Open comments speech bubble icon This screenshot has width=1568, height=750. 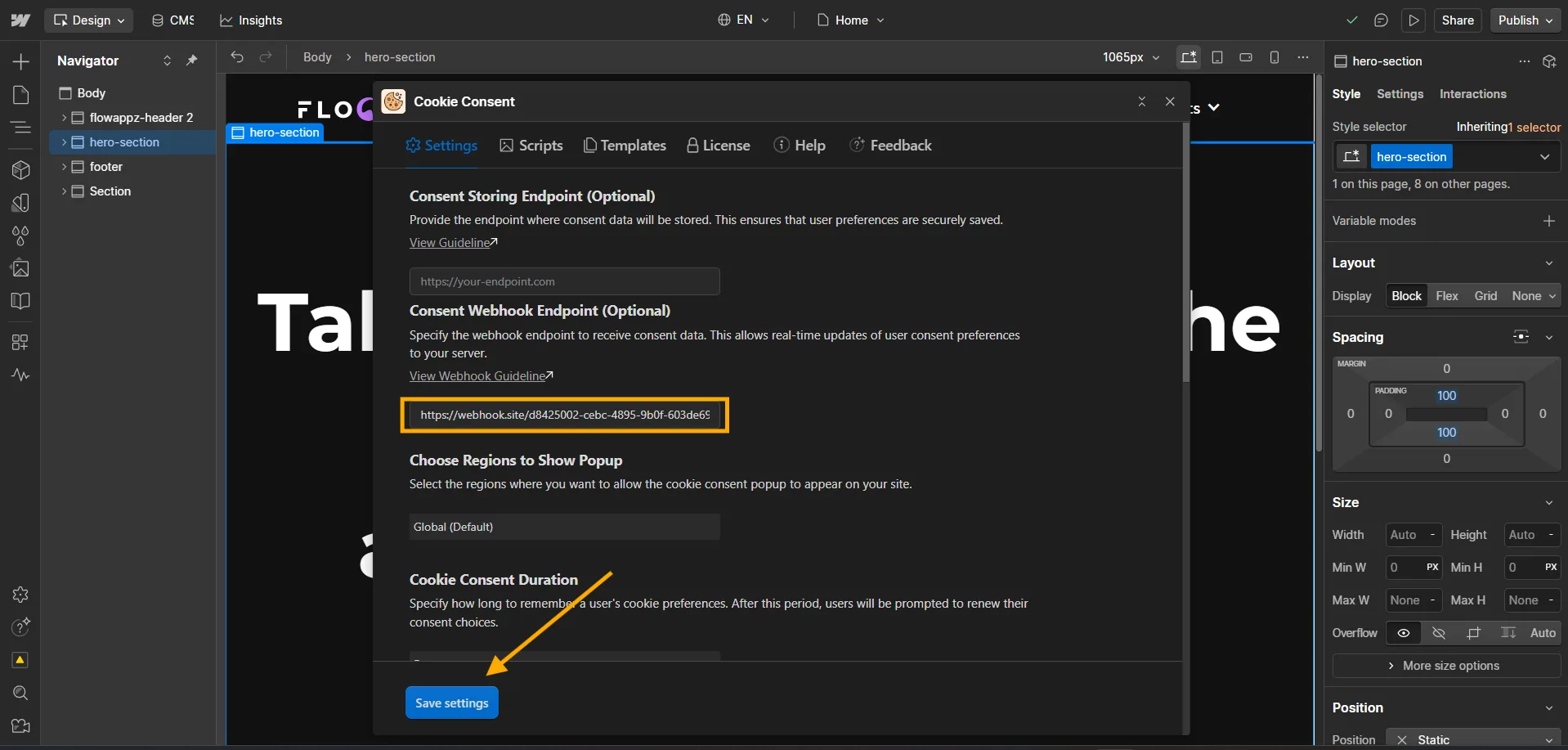coord(1381,20)
